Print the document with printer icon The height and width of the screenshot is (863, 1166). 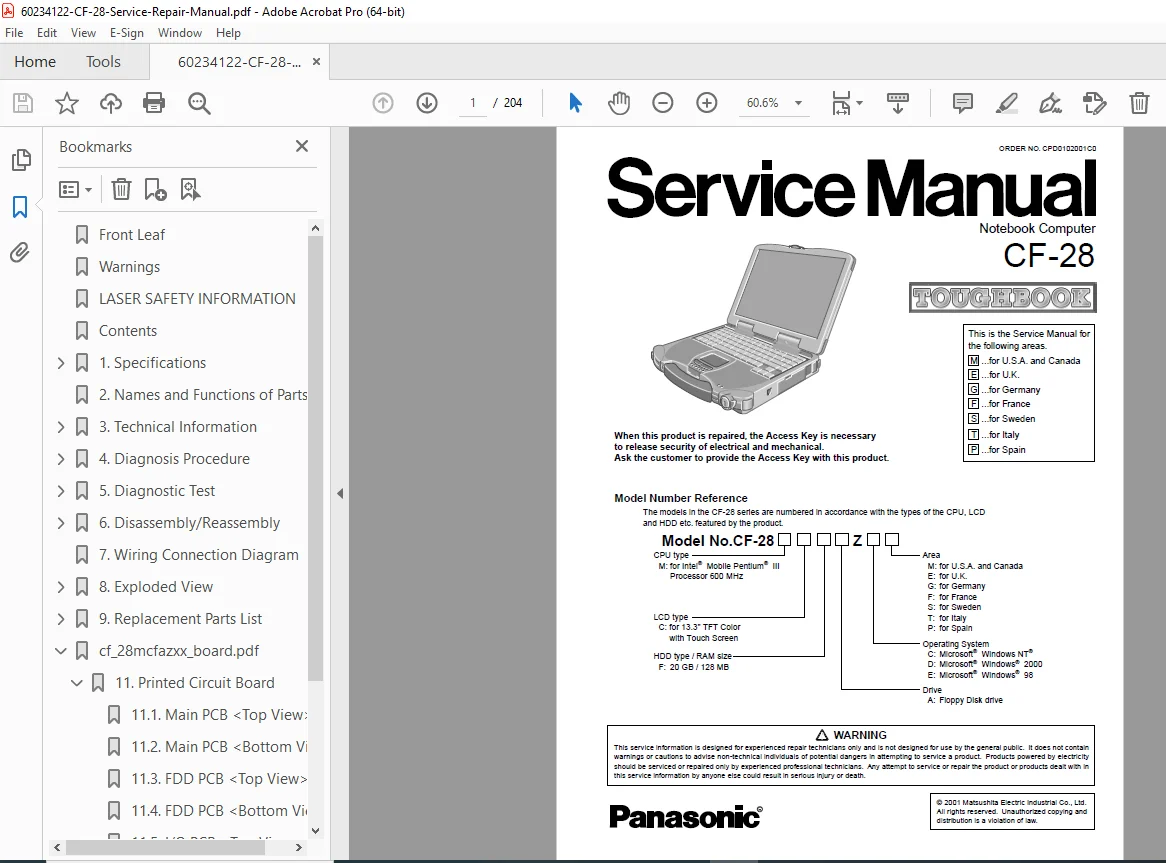(x=154, y=103)
